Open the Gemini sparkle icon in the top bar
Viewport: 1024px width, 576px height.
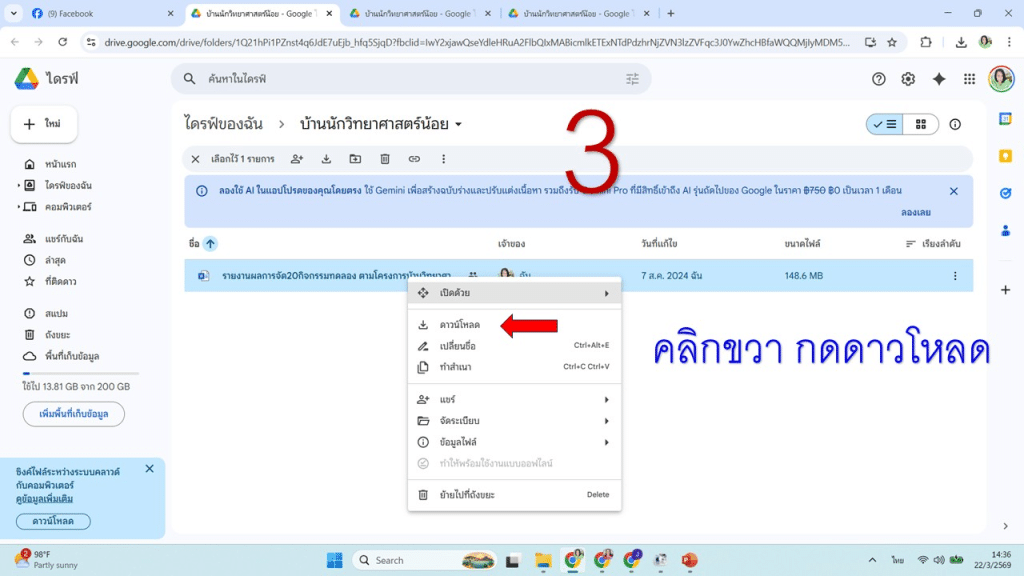[x=938, y=78]
